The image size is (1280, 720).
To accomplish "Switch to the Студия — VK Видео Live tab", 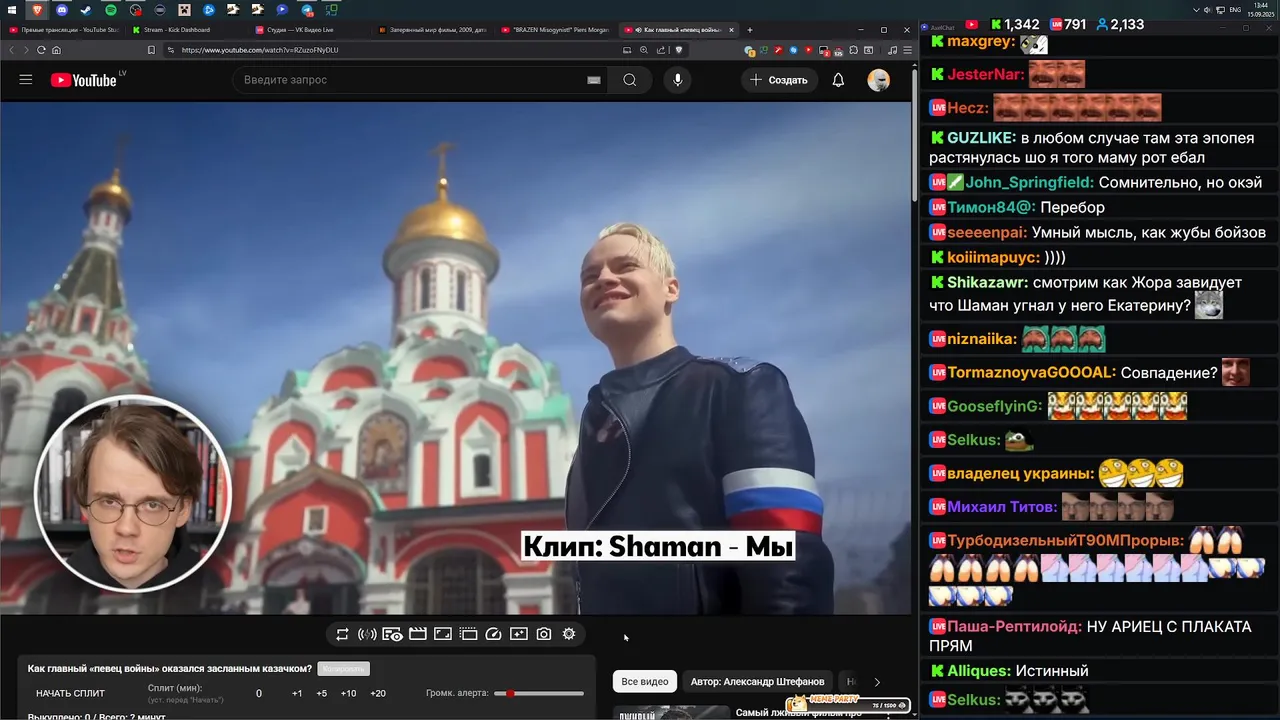I will click(x=300, y=30).
